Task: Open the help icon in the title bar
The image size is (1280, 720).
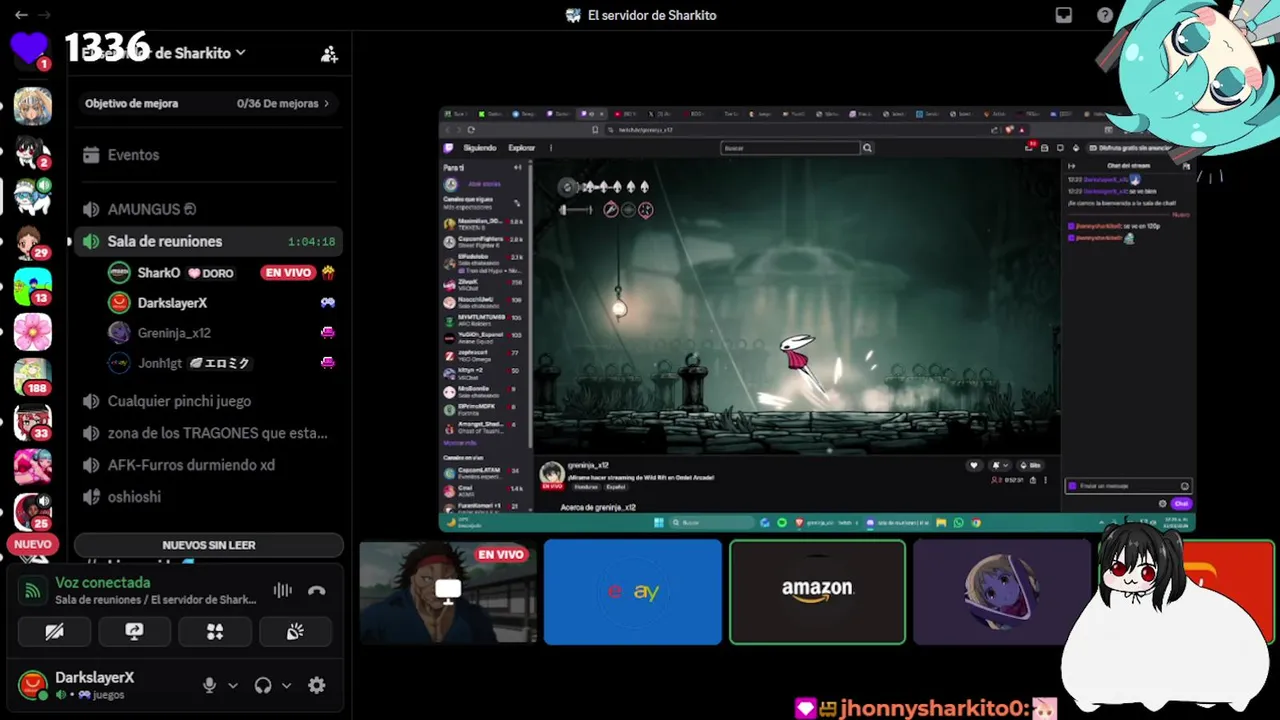Action: click(x=1105, y=15)
